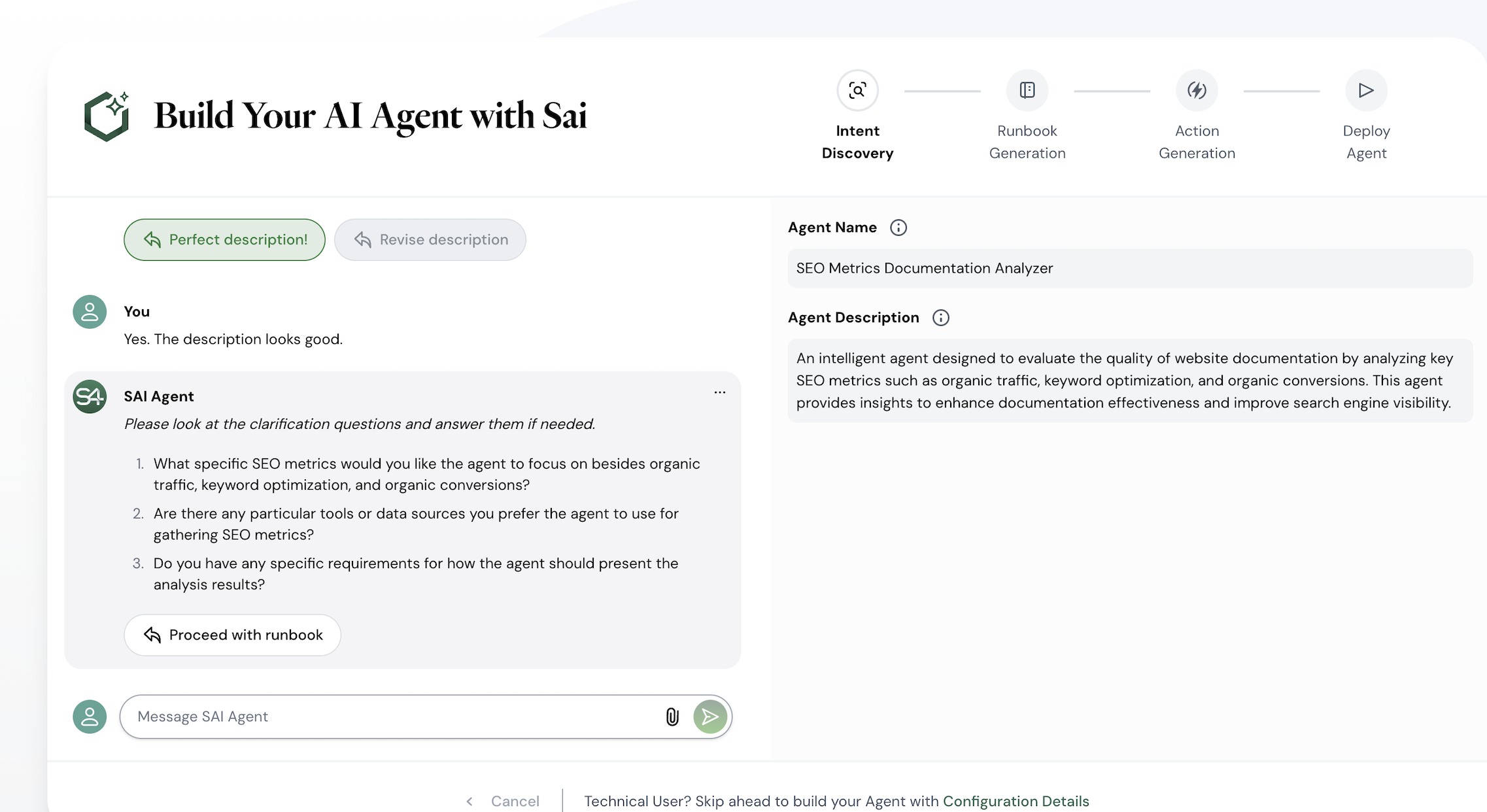Viewport: 1487px width, 812px height.
Task: Go to Action Generation step label
Action: click(1197, 142)
